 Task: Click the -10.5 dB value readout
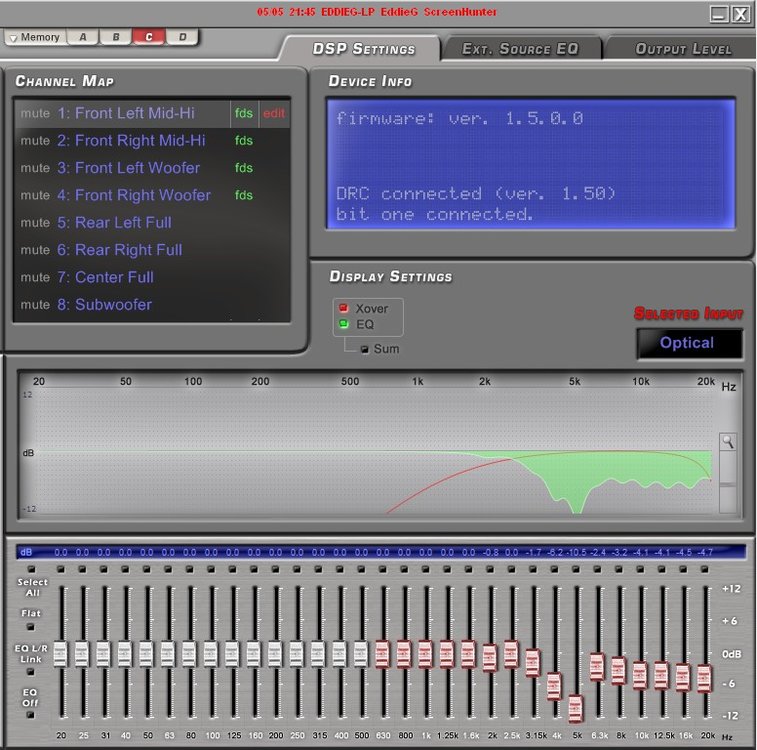pyautogui.click(x=576, y=552)
